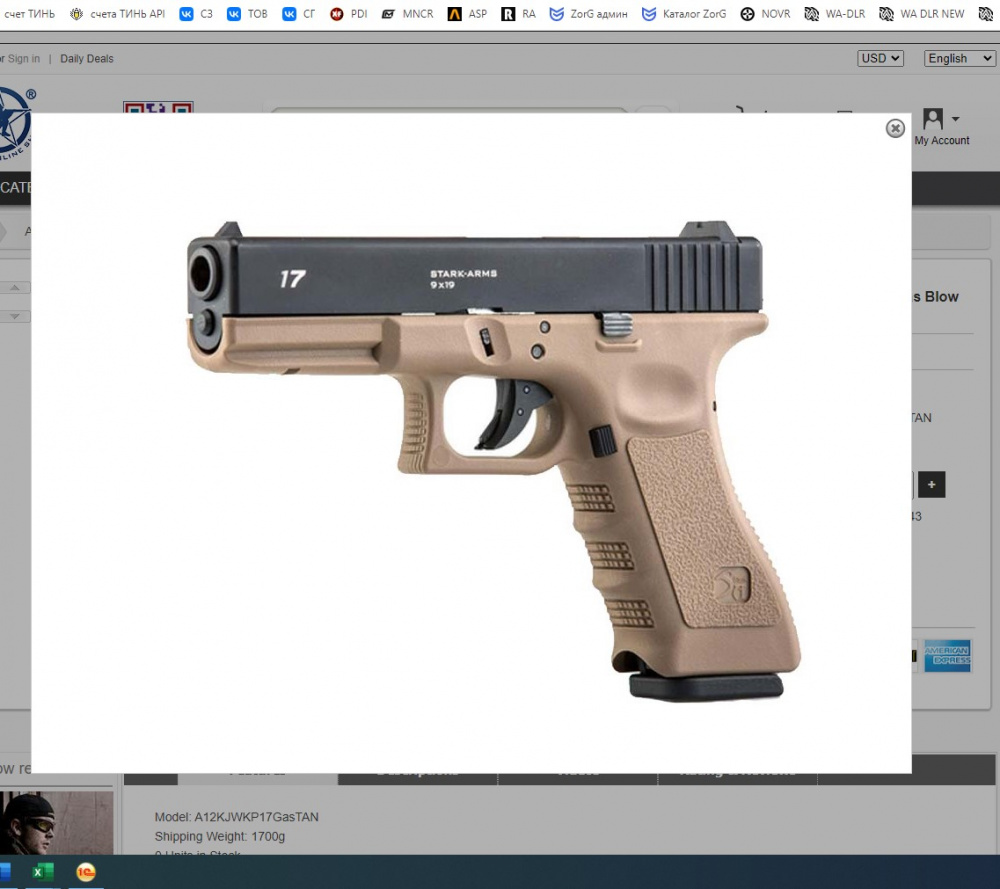Open Excel from the taskbar
Screen dimensions: 1000x889
(38, 872)
